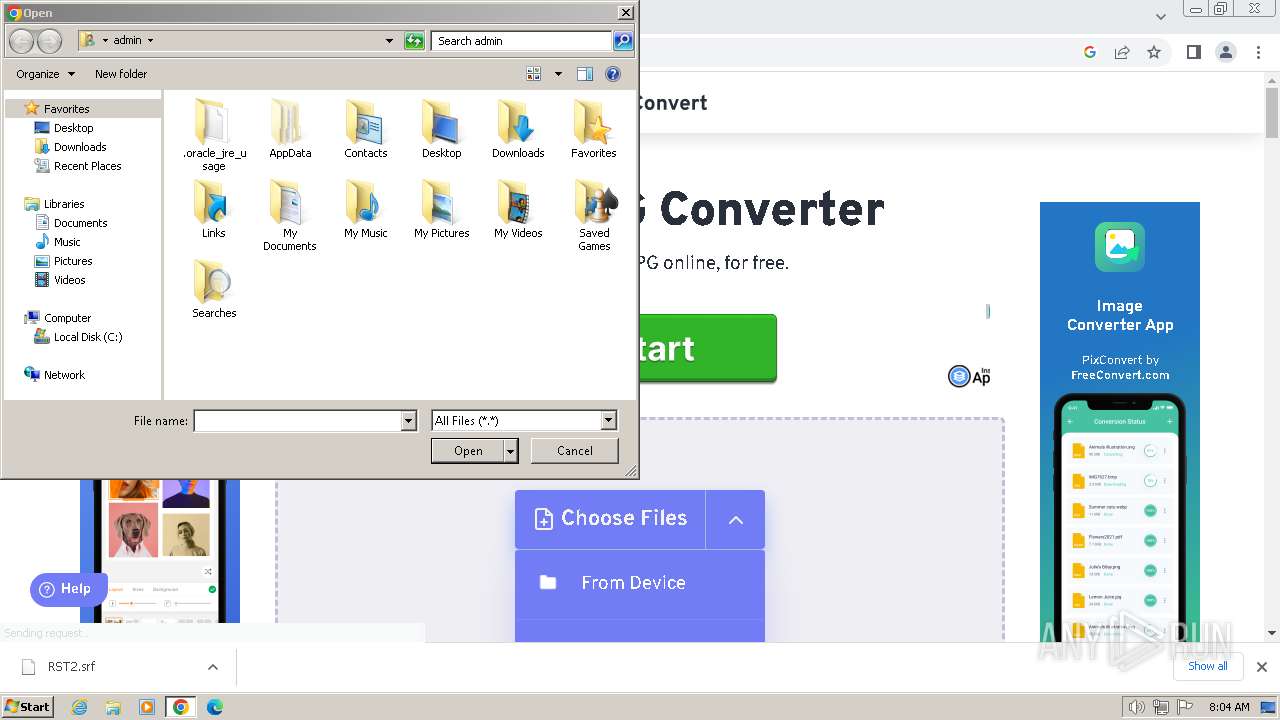Open the Searches folder
The height and width of the screenshot is (720, 1280).
point(214,289)
